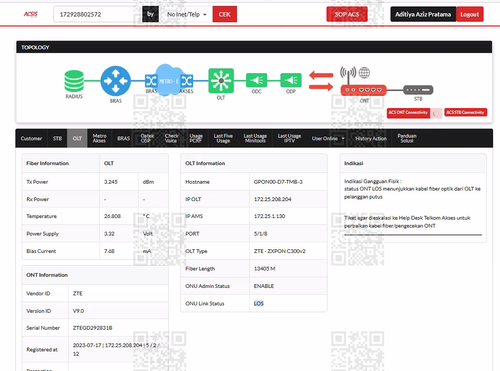The width and height of the screenshot is (500, 371).
Task: Open the SOP ACS button
Action: pos(347,14)
